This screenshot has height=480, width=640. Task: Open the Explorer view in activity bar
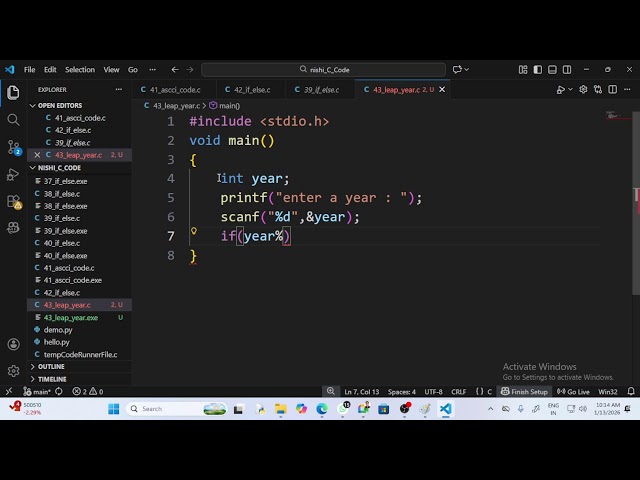point(13,92)
